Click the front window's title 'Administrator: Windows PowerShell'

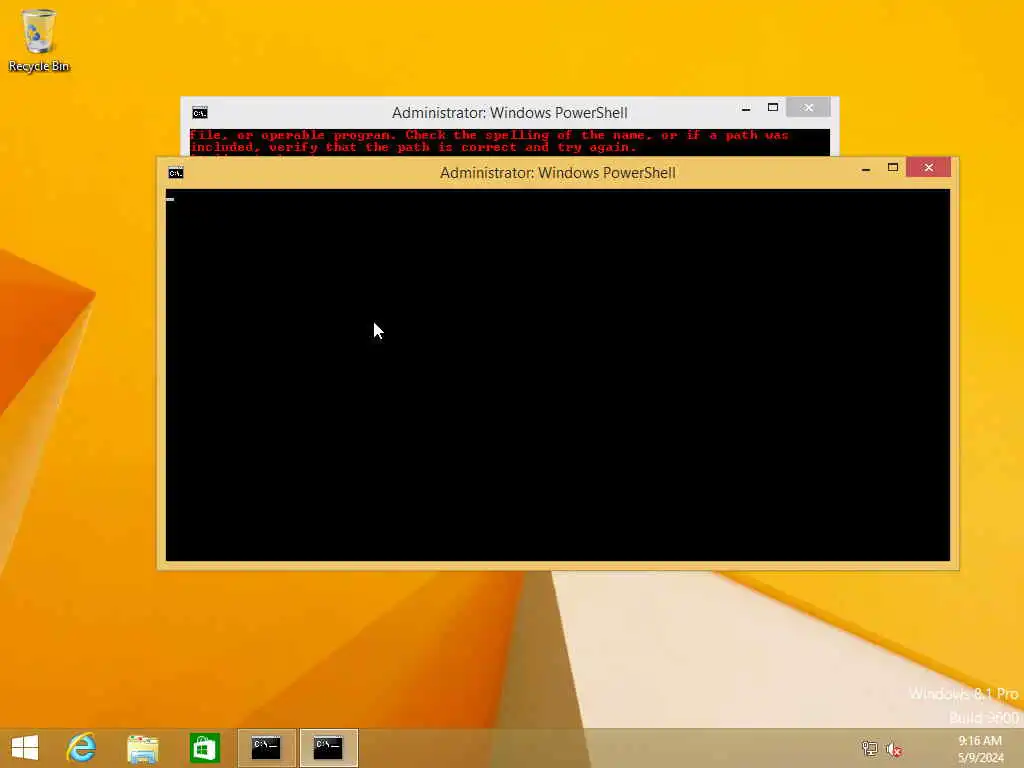558,173
